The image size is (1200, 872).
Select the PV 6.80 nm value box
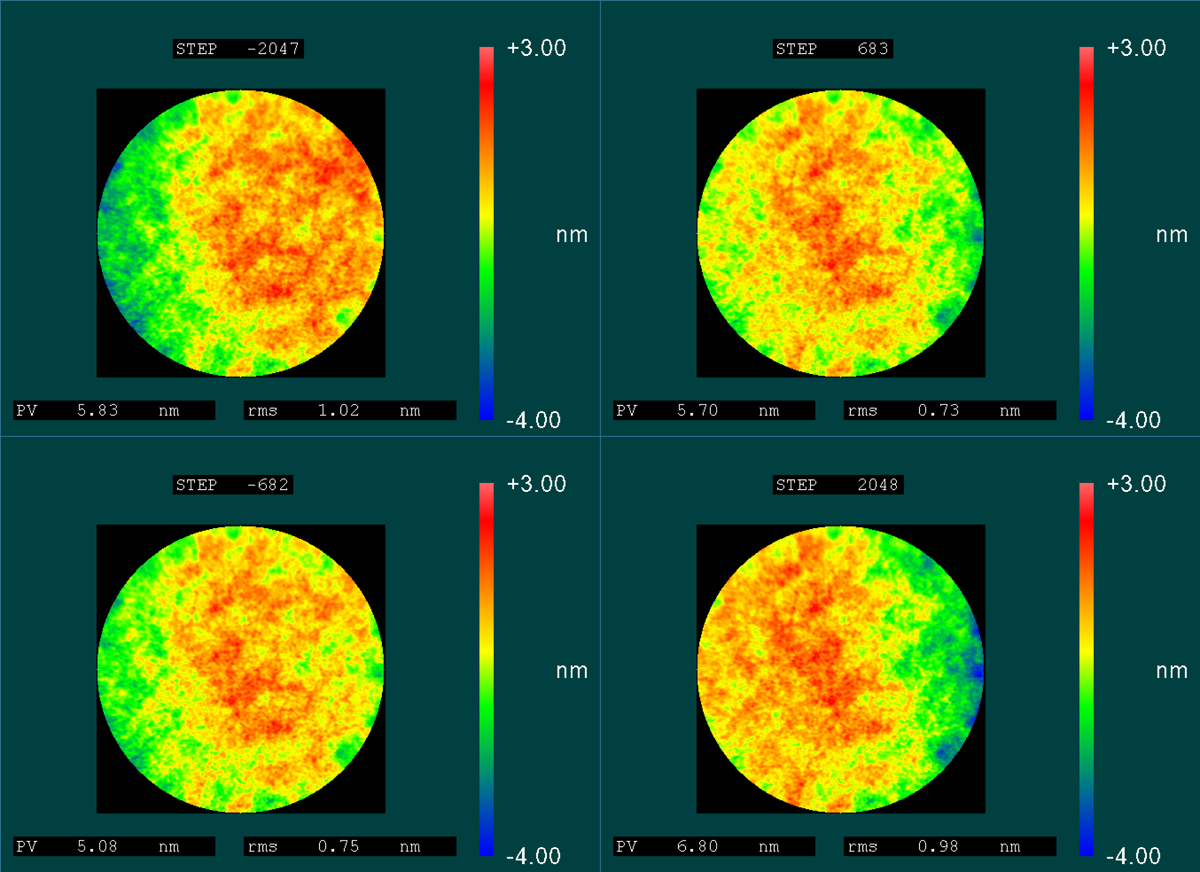714,846
